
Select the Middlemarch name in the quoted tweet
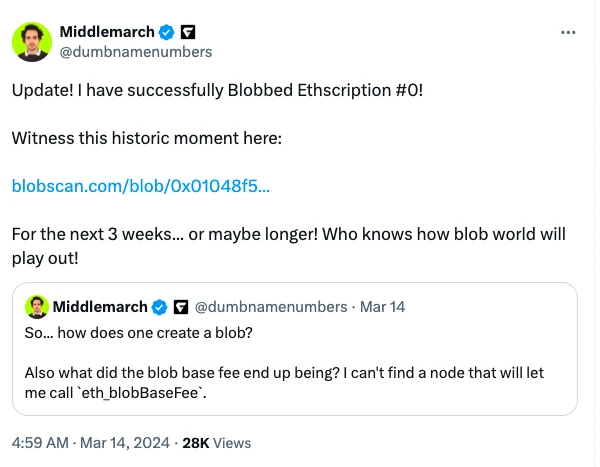(99, 306)
